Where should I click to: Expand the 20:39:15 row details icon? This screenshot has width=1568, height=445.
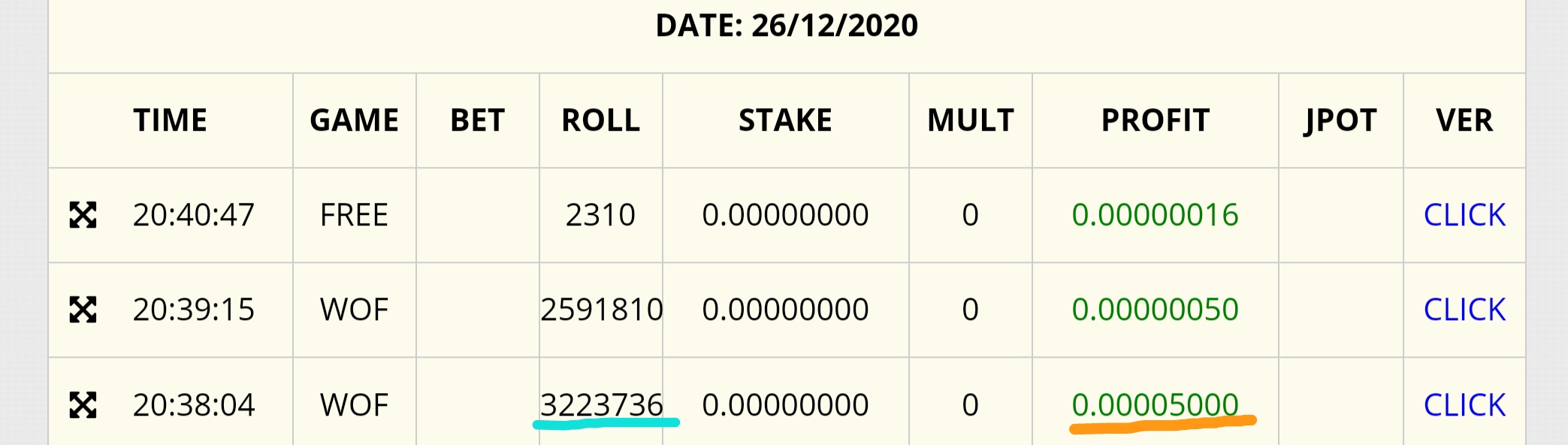[83, 310]
